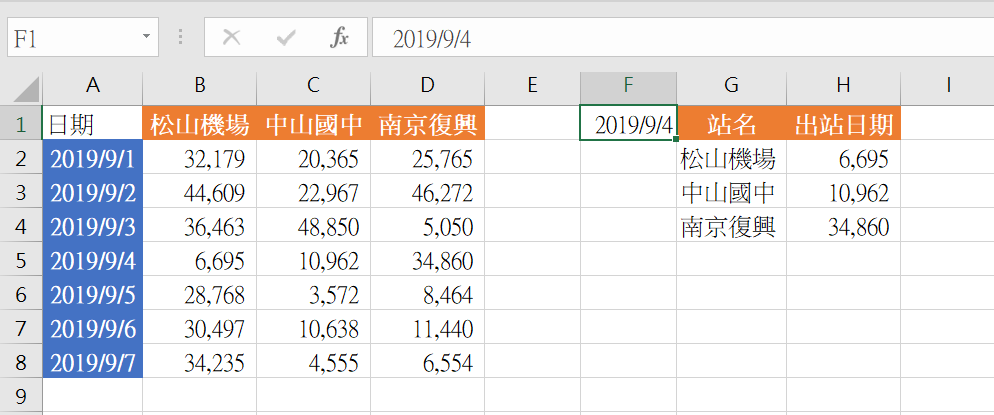Click cell F1 containing 2019/9/4
994x415 pixels.
(628, 123)
